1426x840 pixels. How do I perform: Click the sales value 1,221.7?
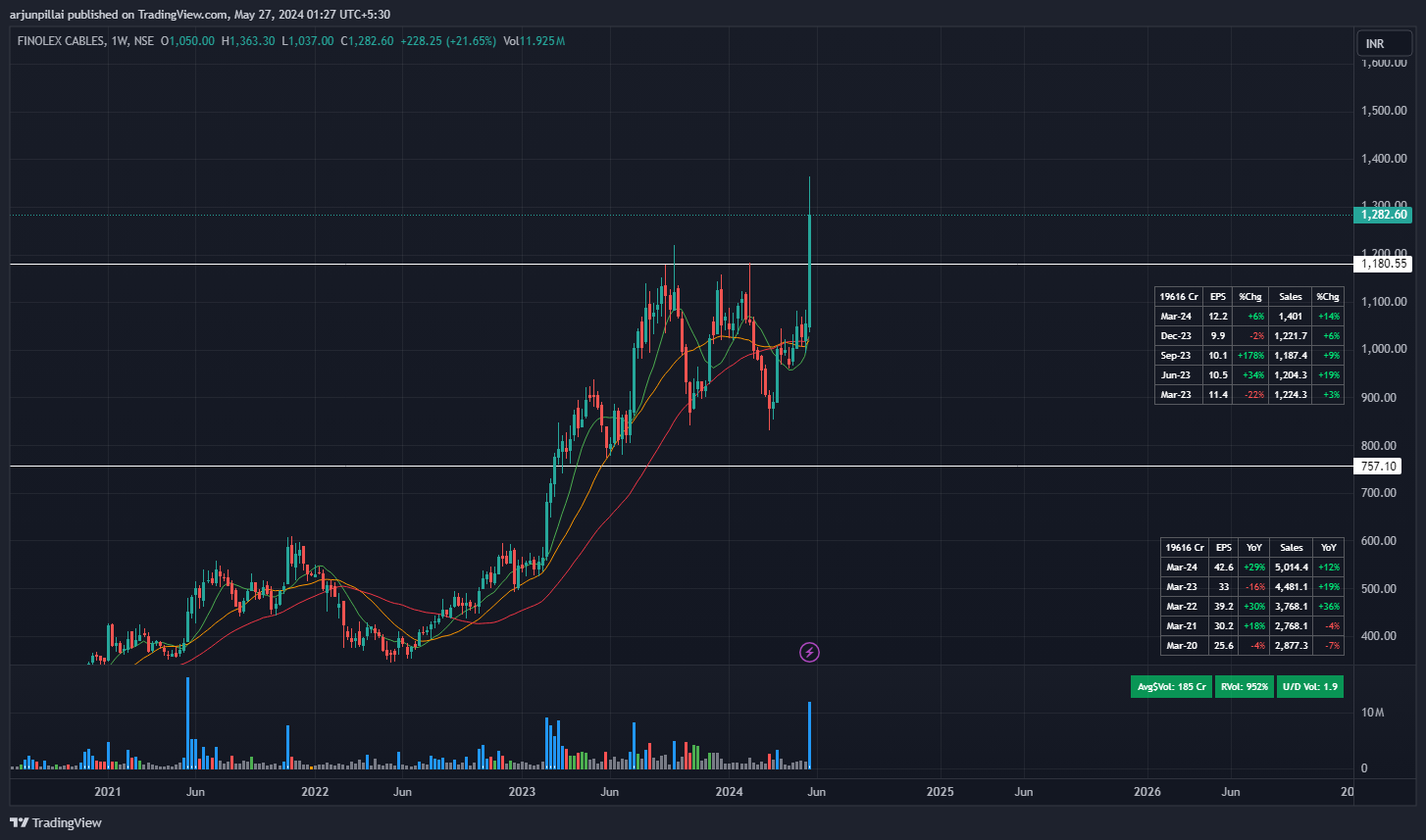[1290, 335]
